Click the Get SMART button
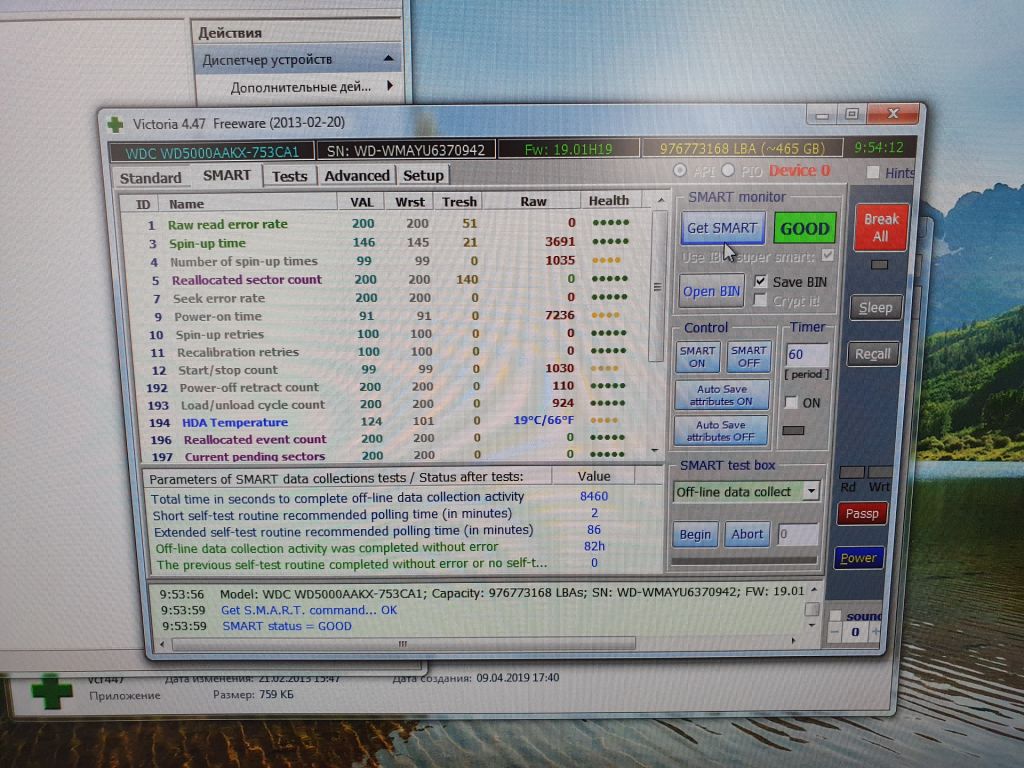The image size is (1024, 768). coord(722,228)
